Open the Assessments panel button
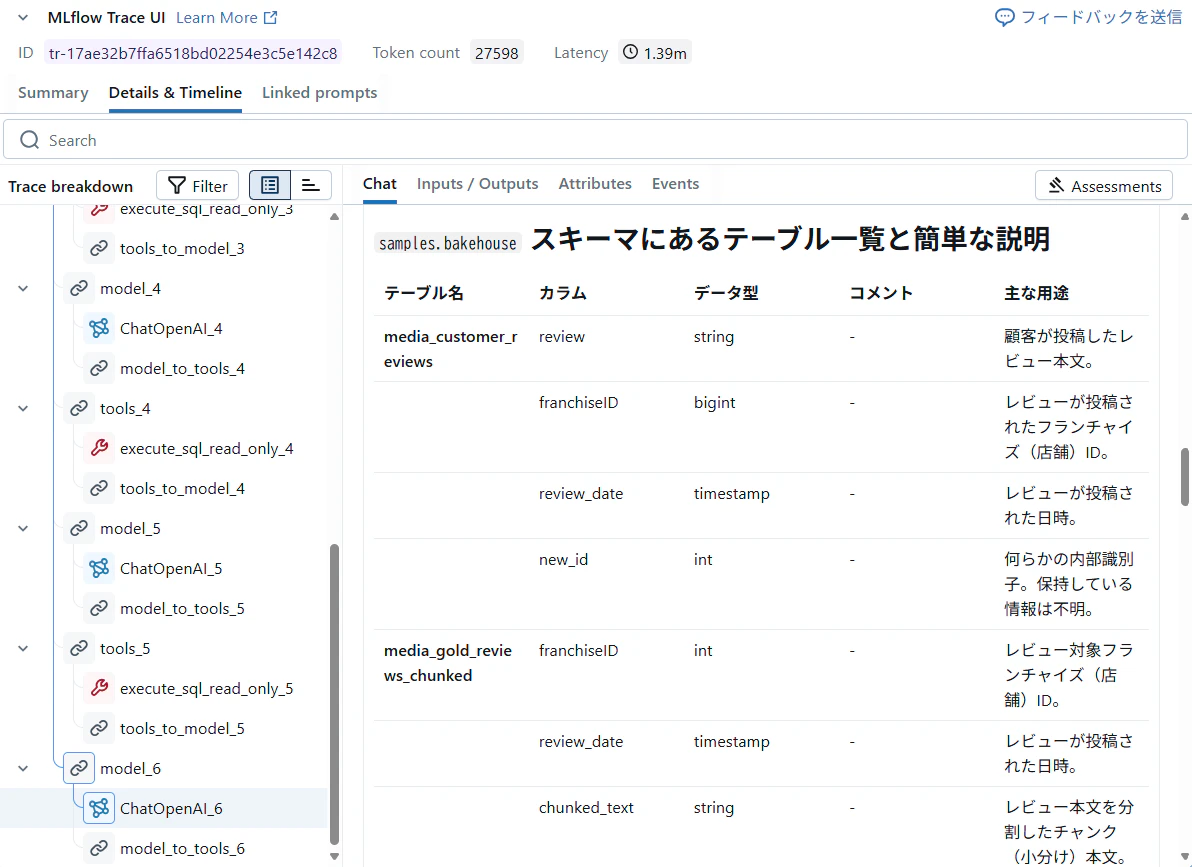 1104,186
